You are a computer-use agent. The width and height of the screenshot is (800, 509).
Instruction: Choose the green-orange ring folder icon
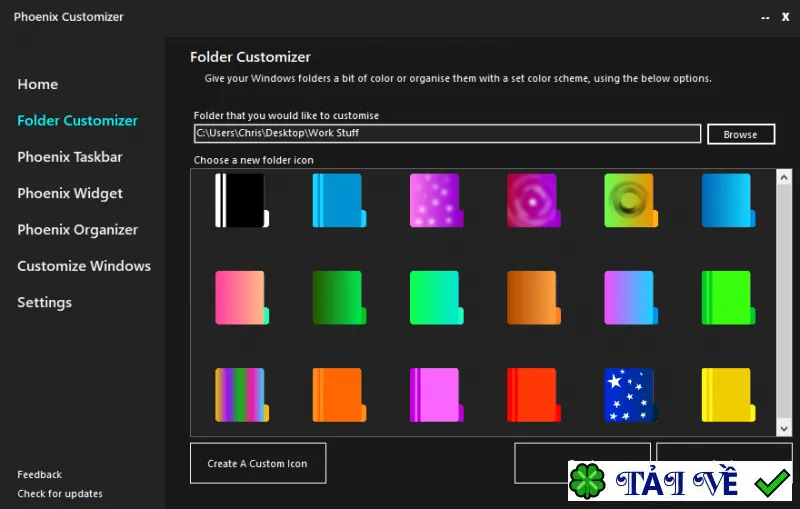click(x=631, y=200)
